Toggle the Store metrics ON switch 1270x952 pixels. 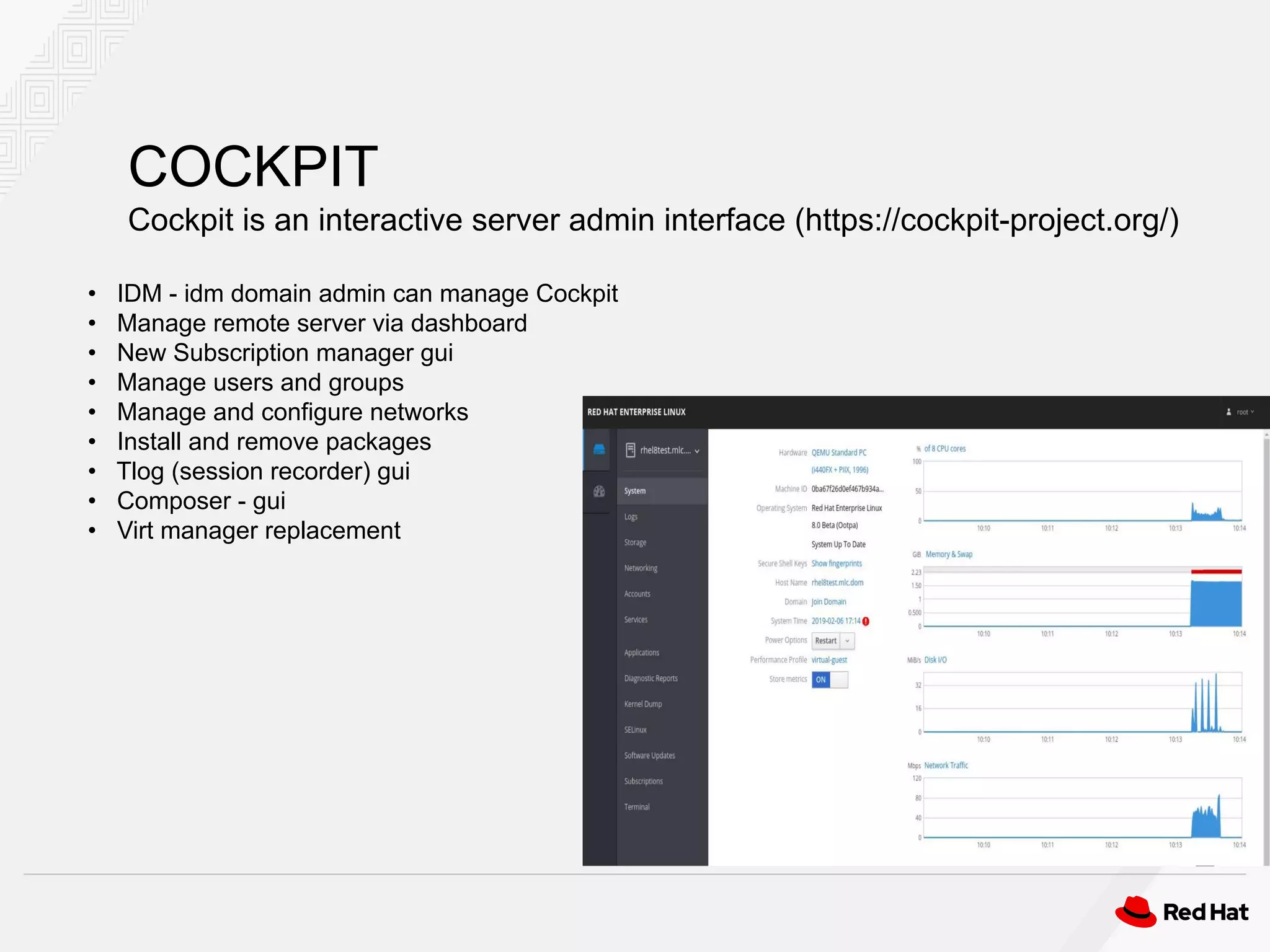click(830, 679)
